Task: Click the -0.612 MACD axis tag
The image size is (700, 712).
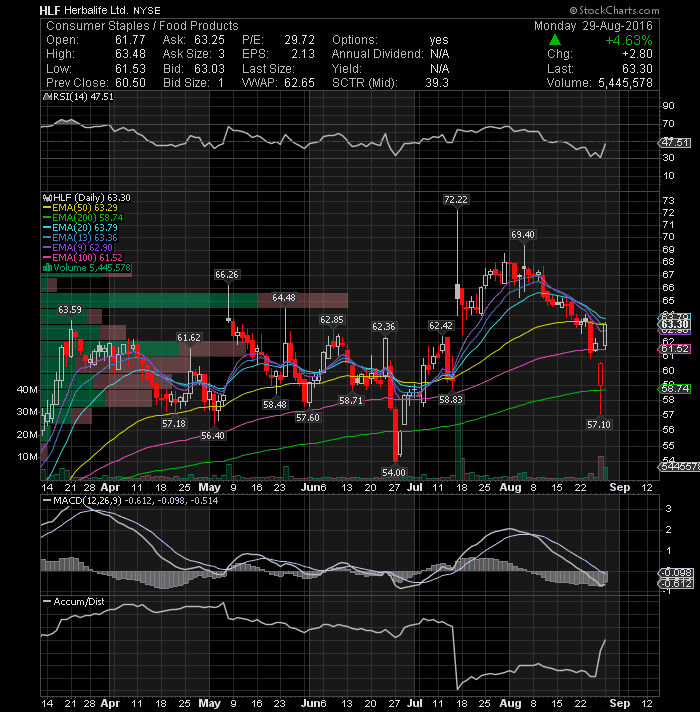Action: [676, 583]
